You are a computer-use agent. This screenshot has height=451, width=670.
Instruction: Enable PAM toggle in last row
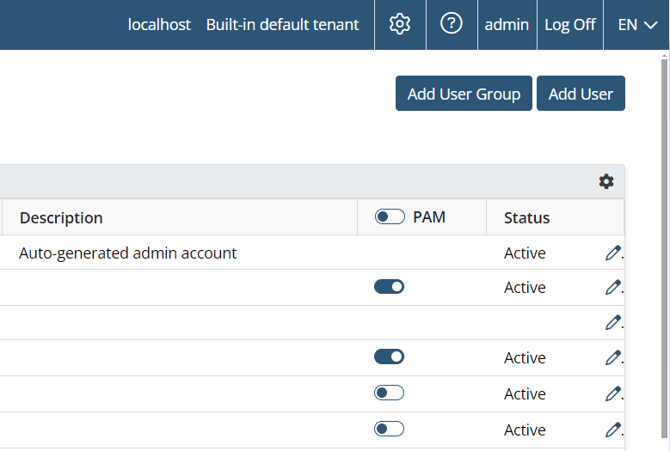click(x=389, y=429)
